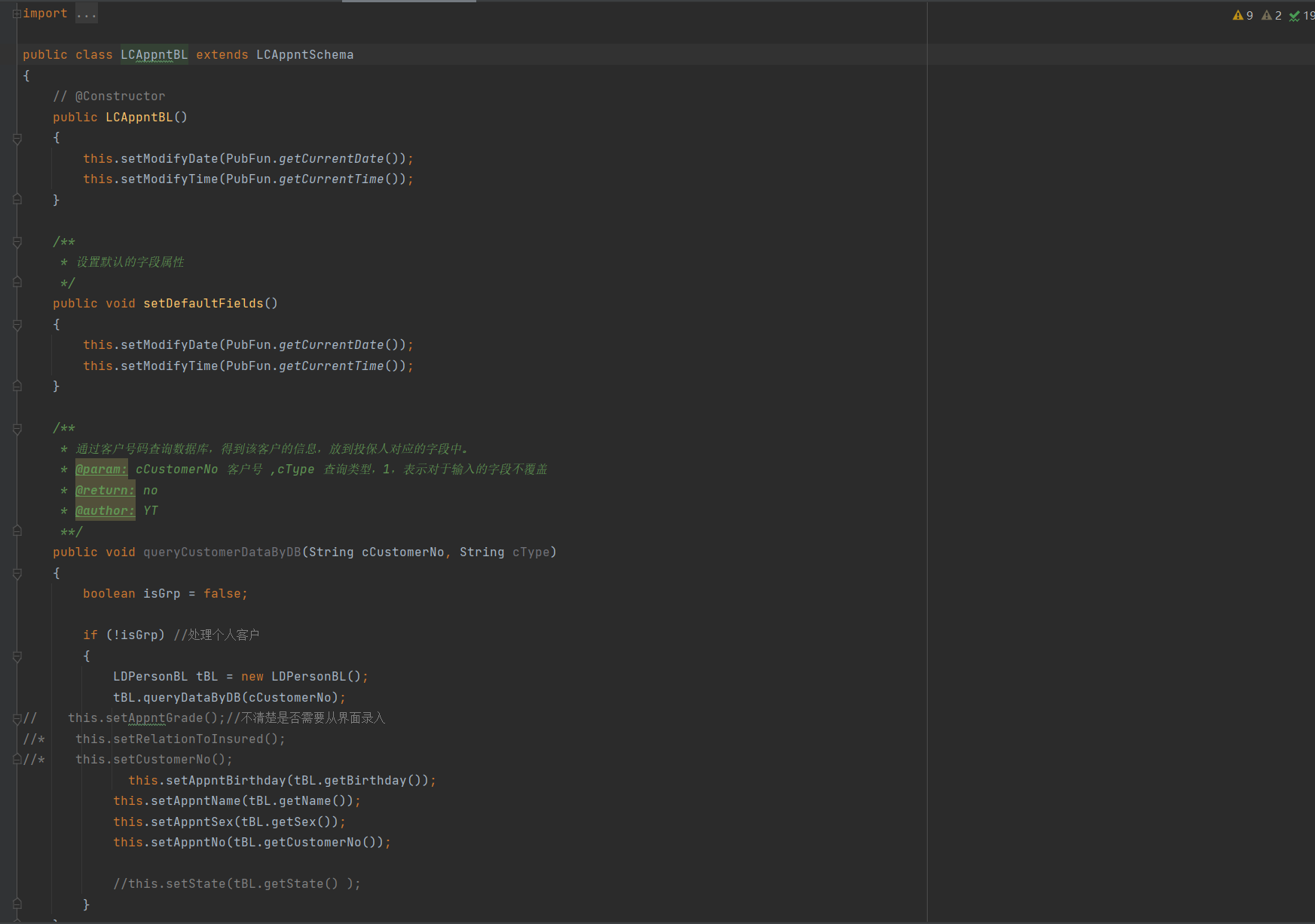Click fold end marker at commented setCustomerNo line

coord(17,760)
